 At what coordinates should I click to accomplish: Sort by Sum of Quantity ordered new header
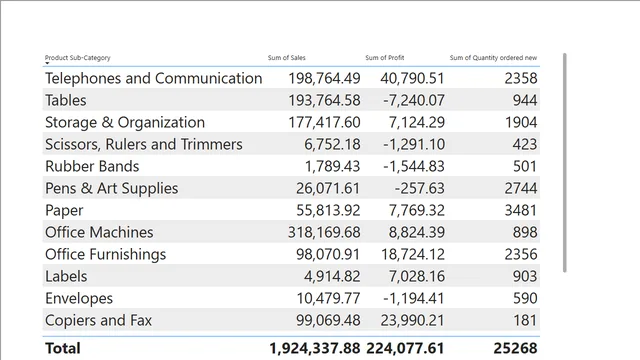tap(493, 58)
